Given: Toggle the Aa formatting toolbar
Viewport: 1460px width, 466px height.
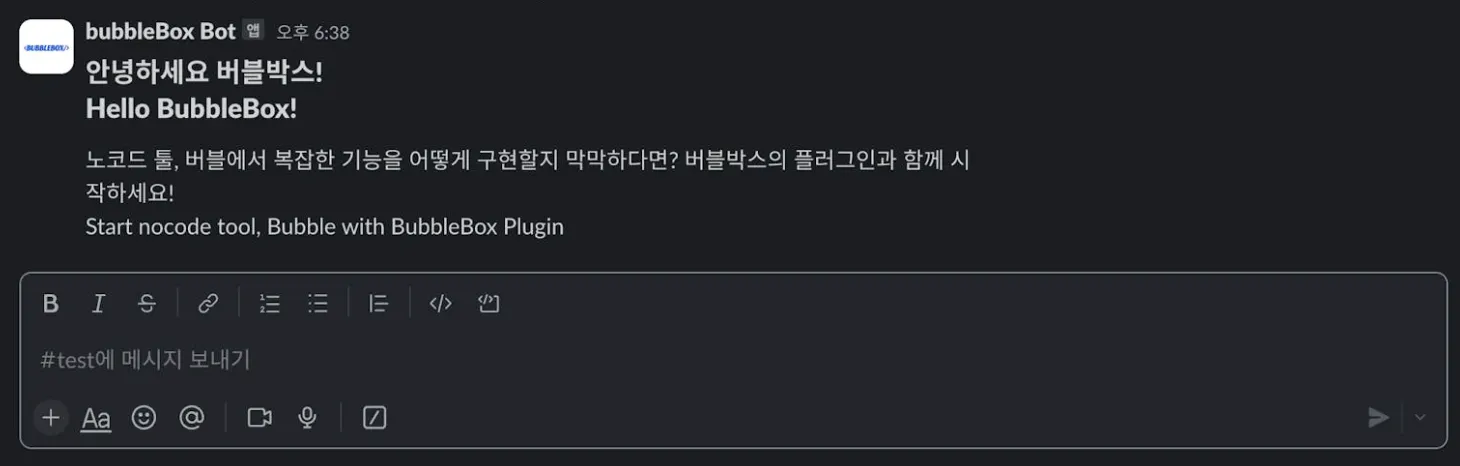Looking at the screenshot, I should 96,418.
